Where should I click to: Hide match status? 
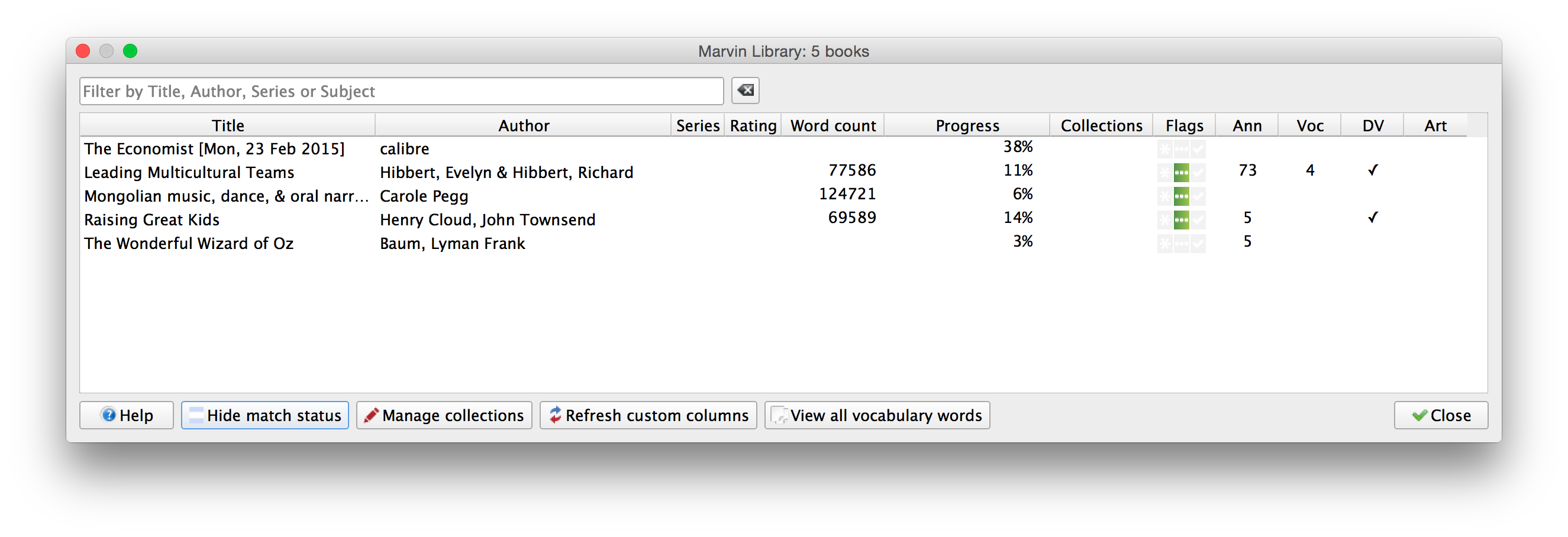point(264,415)
